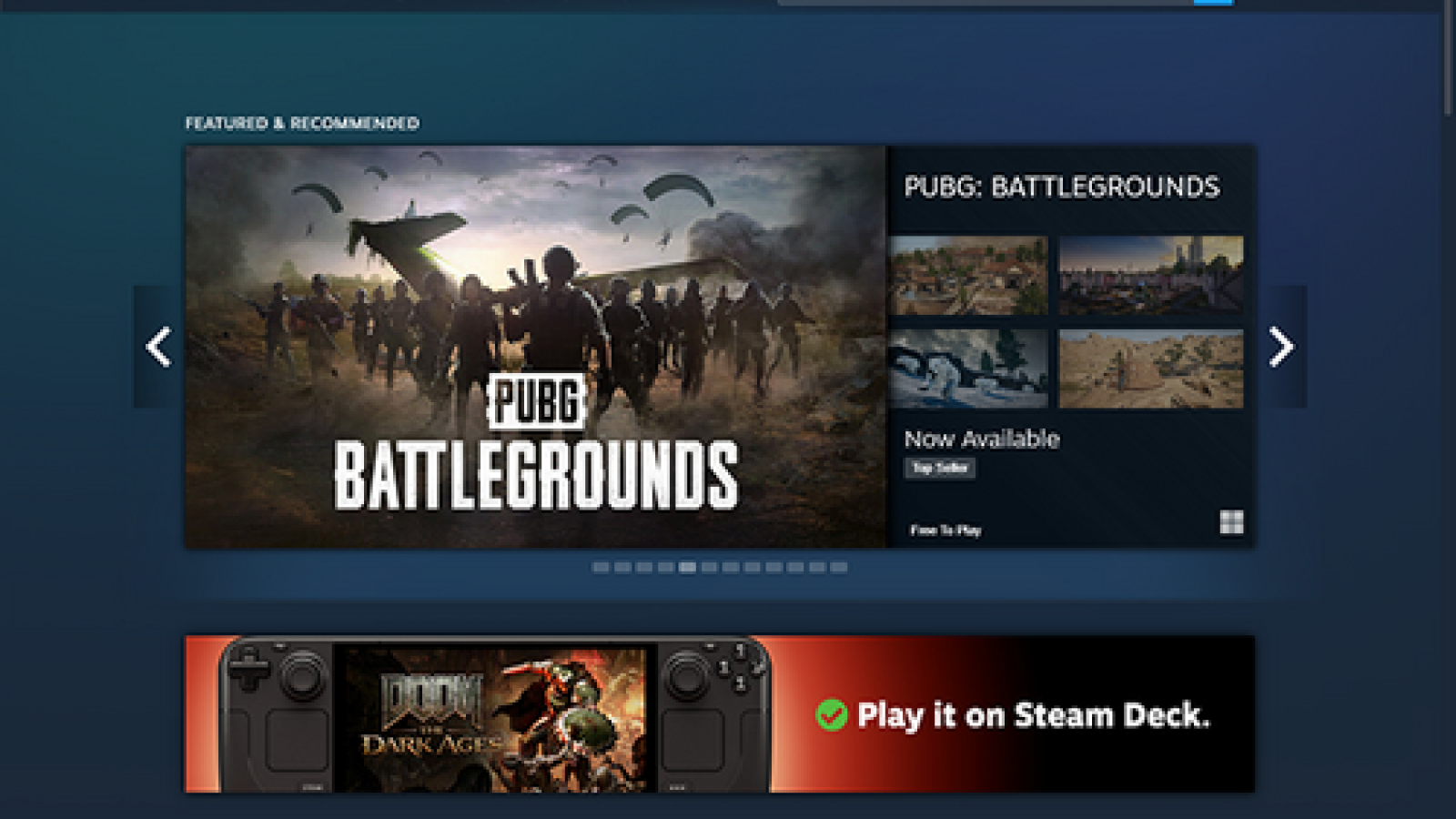Advance the featured carousel with right arrow
The height and width of the screenshot is (819, 1456).
click(1281, 347)
